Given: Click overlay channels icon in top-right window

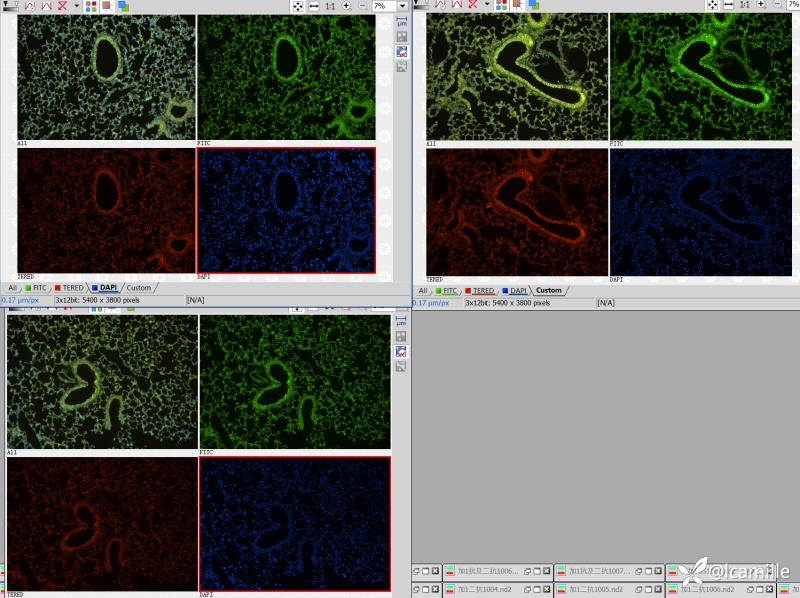Looking at the screenshot, I should pos(534,5).
